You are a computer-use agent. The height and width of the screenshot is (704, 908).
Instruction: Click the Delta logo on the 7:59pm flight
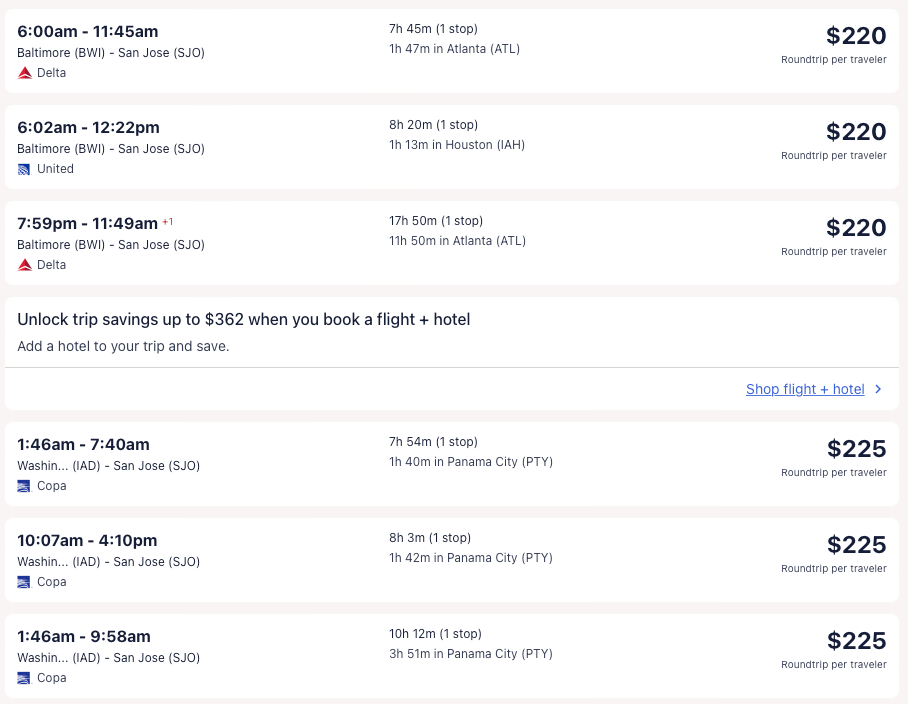tap(25, 265)
